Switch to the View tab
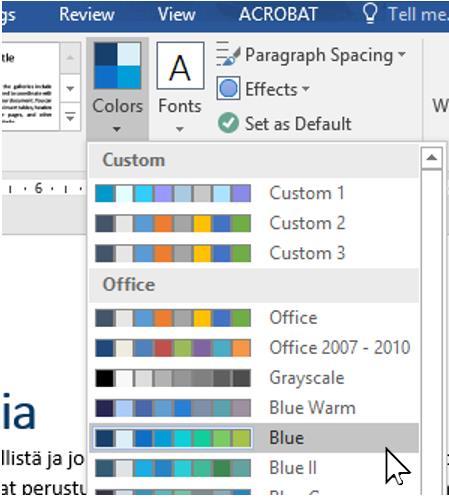This screenshot has height=499, width=449. pyautogui.click(x=177, y=14)
